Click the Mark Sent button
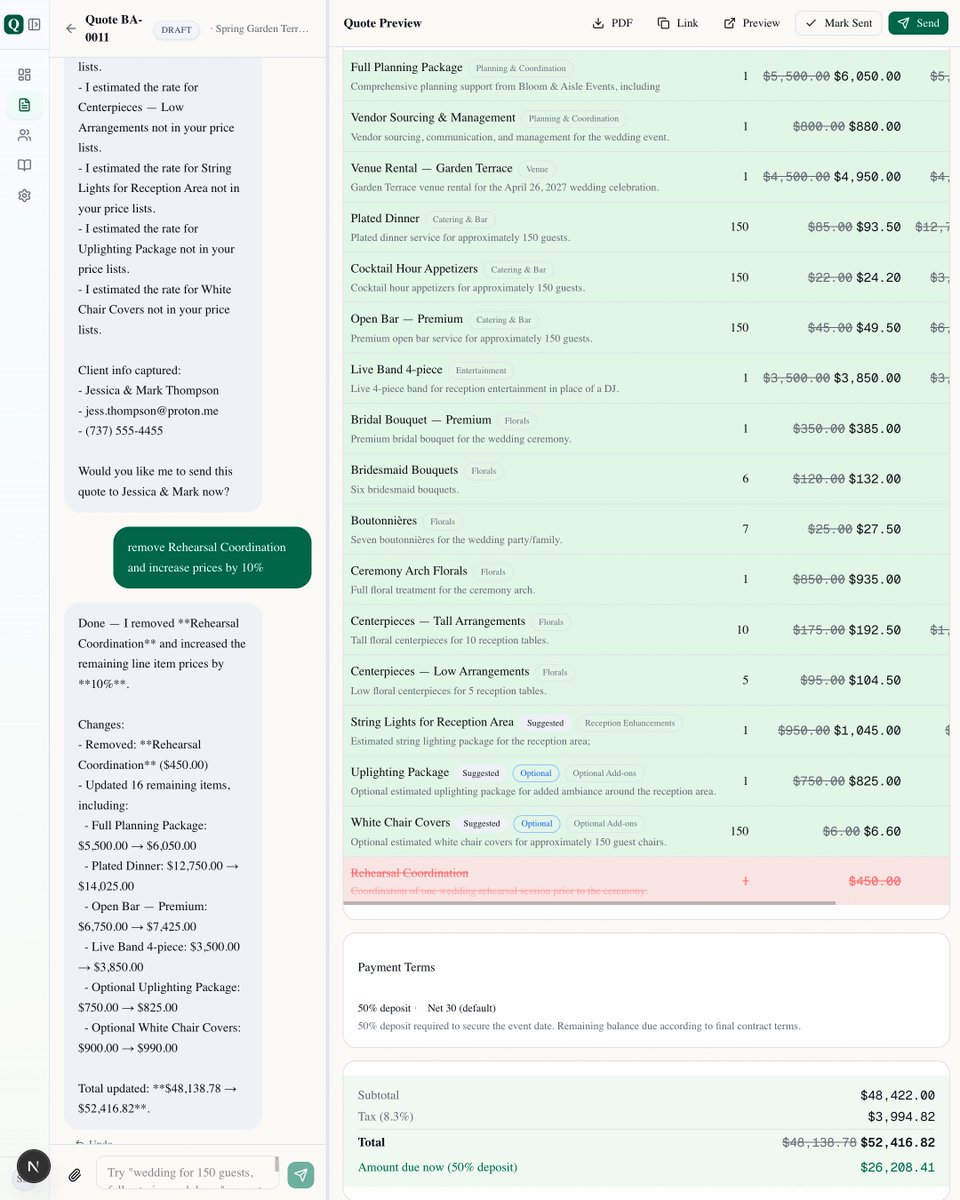Viewport: 960px width, 1200px height. pos(838,23)
